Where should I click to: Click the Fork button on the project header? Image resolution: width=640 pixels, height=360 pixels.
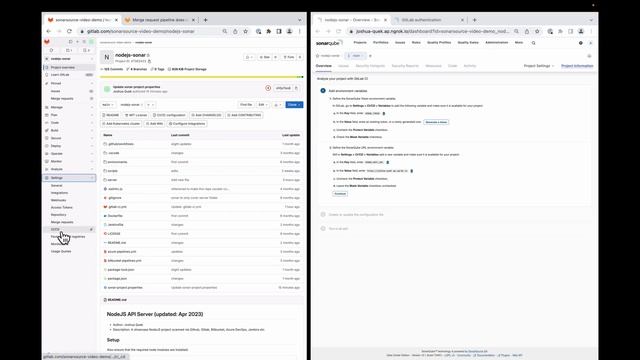coord(289,57)
